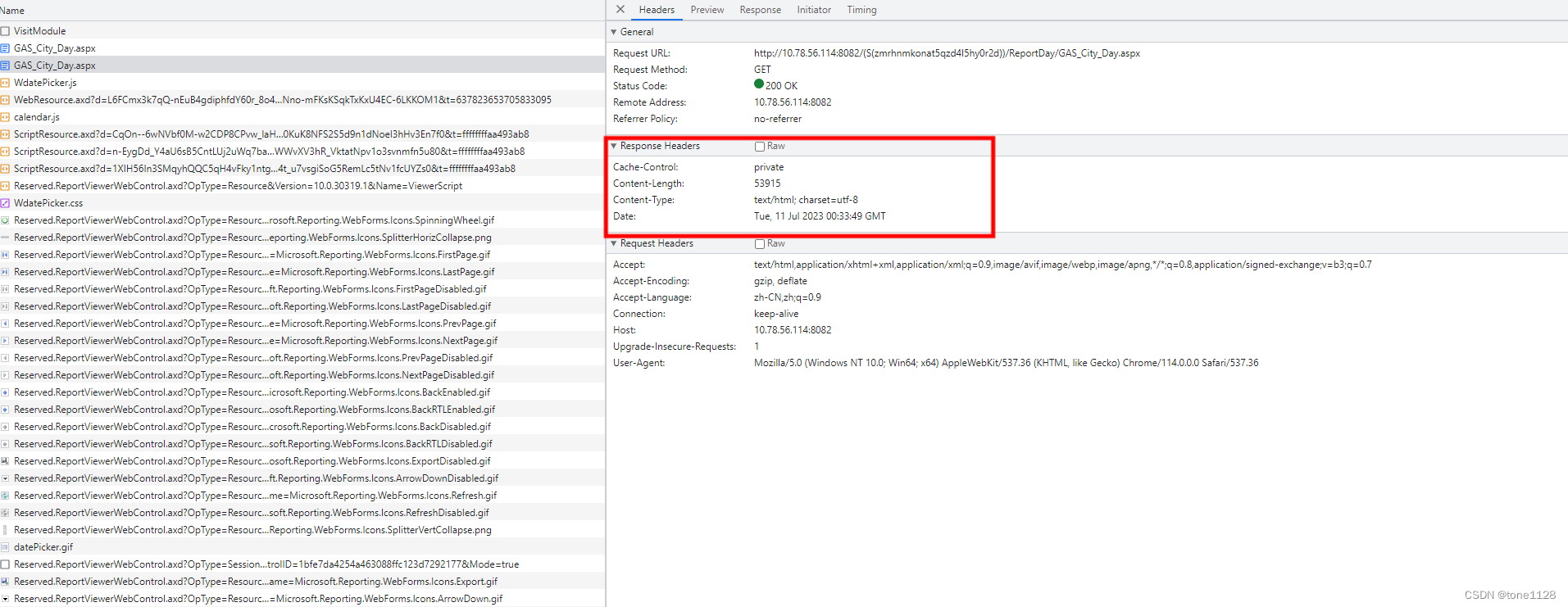Click the long Accept header value
Image resolution: width=1568 pixels, height=607 pixels.
(1062, 265)
